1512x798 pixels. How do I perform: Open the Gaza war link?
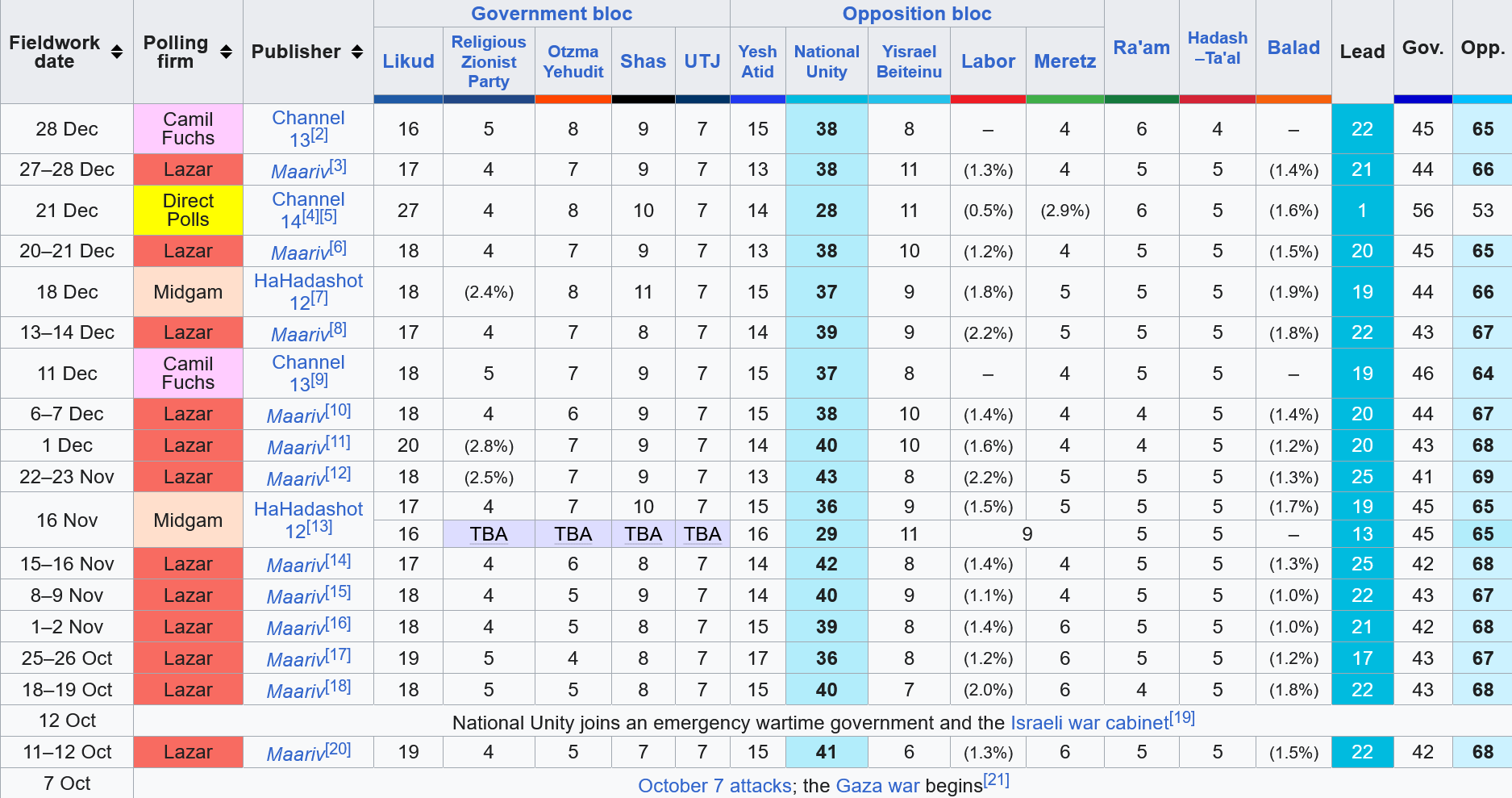(x=877, y=786)
